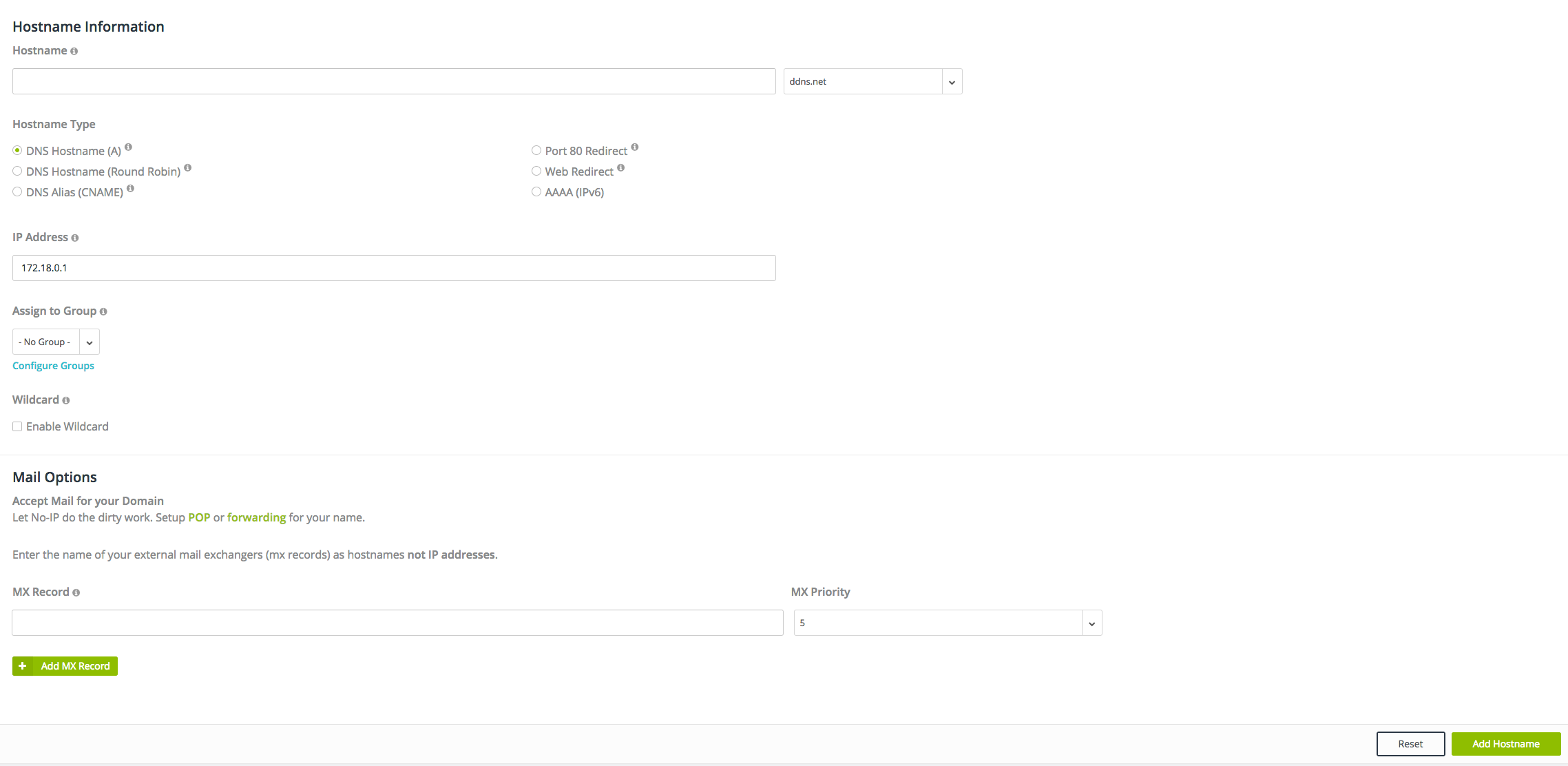Select the Web Redirect hostname type

click(x=536, y=171)
